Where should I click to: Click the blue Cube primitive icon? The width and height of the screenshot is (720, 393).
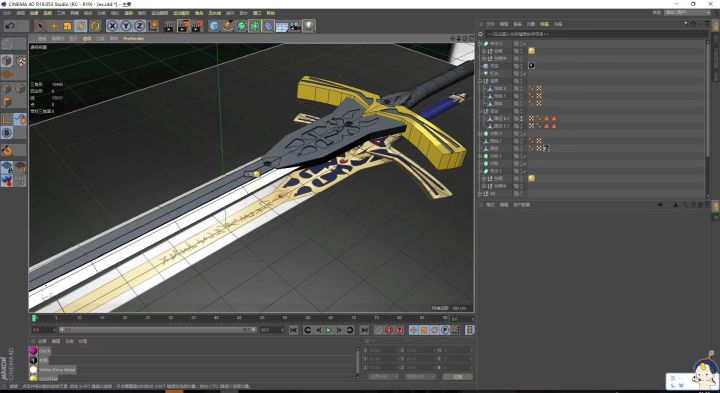(x=214, y=26)
